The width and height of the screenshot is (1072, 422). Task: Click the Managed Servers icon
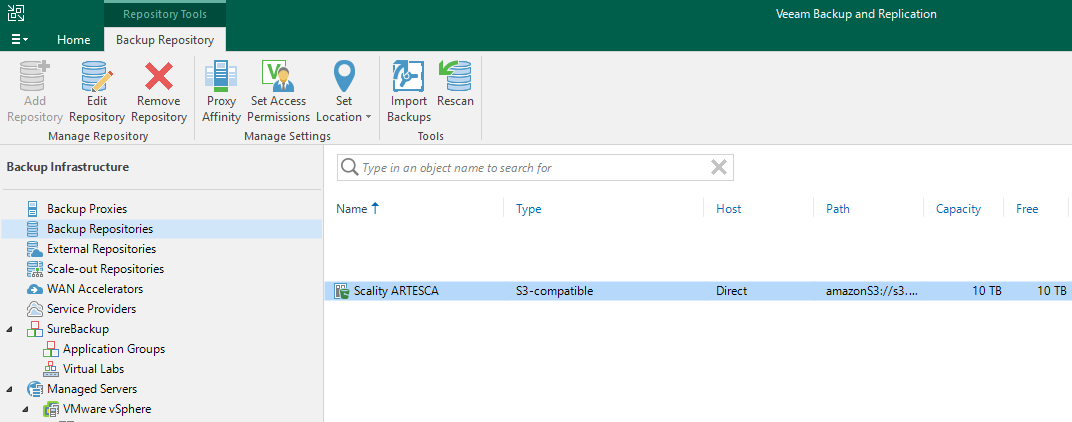click(34, 389)
